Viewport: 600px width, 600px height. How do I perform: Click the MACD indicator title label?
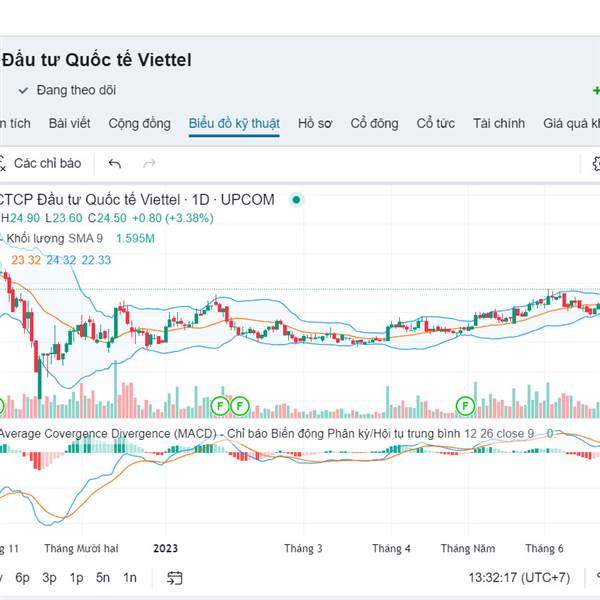click(x=267, y=434)
